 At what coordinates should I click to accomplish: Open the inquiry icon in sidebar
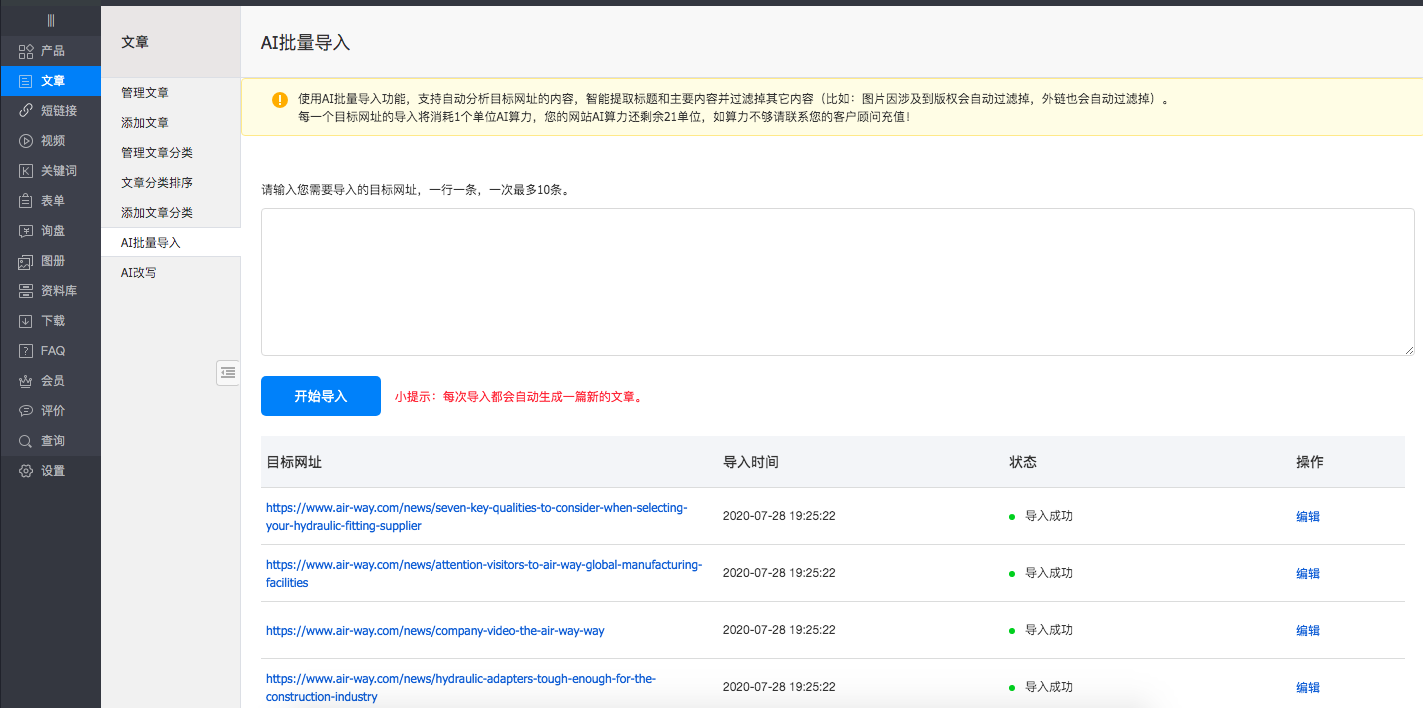pyautogui.click(x=26, y=231)
